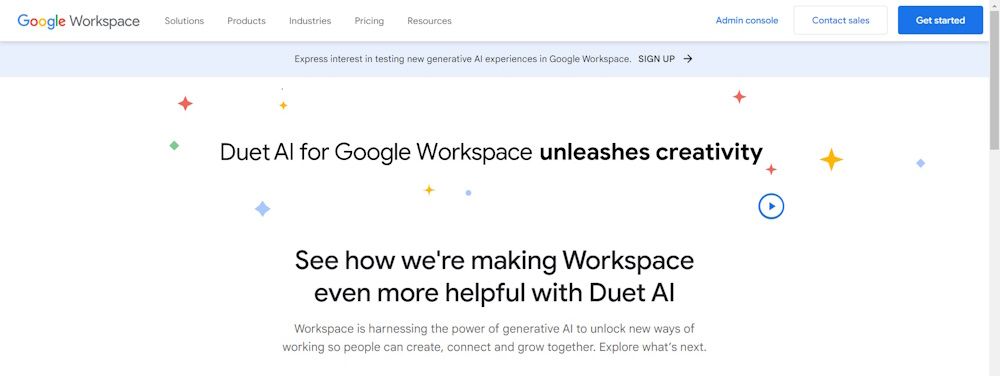Open the Admin console link
The width and height of the screenshot is (1000, 376).
pyautogui.click(x=747, y=20)
